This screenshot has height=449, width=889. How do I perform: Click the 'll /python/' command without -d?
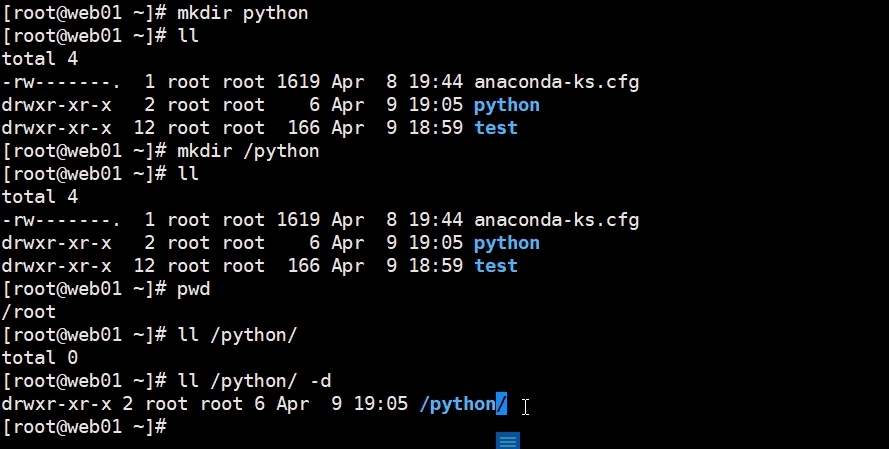(x=238, y=335)
